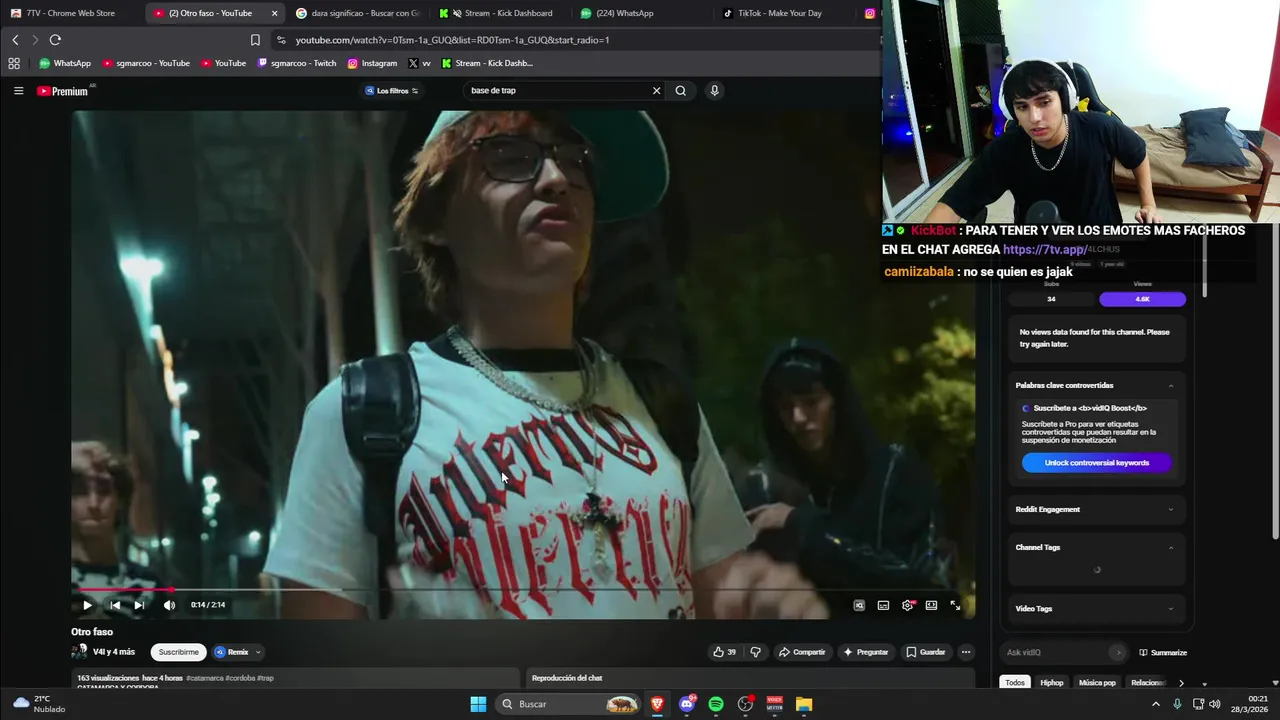The height and width of the screenshot is (720, 1280).
Task: Open the Instagram bookmark
Action: pyautogui.click(x=372, y=63)
